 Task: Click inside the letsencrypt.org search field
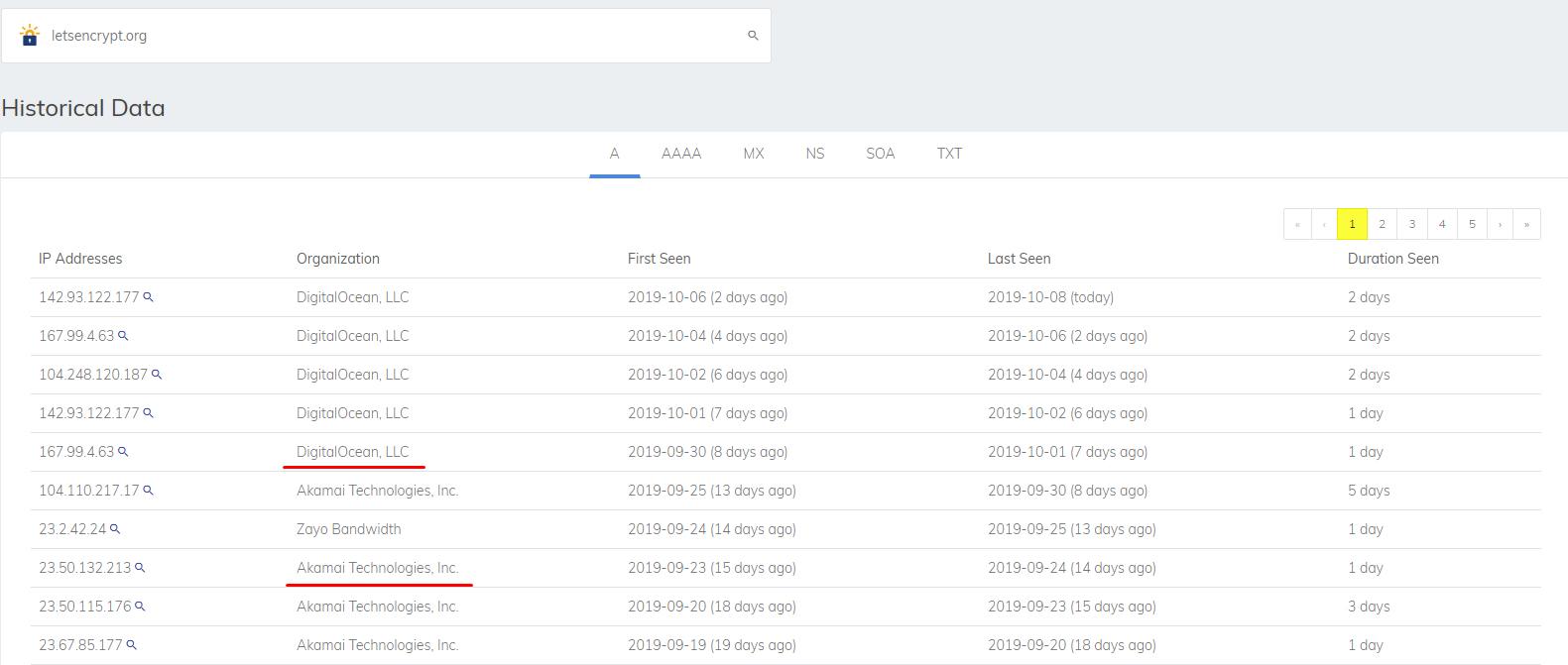386,36
